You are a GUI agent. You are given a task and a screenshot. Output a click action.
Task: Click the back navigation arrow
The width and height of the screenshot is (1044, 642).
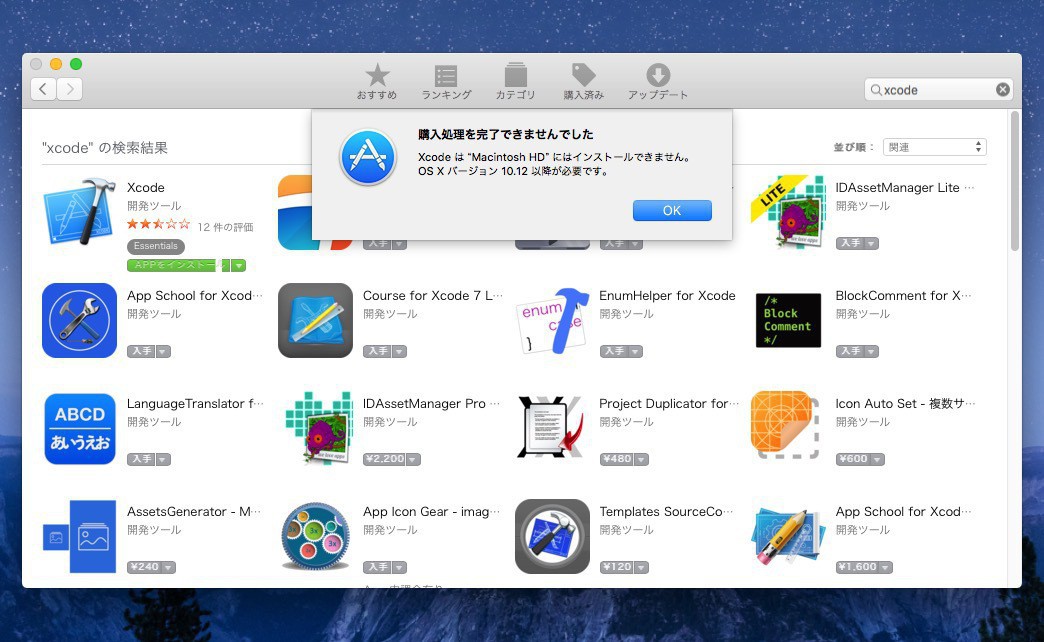(43, 89)
